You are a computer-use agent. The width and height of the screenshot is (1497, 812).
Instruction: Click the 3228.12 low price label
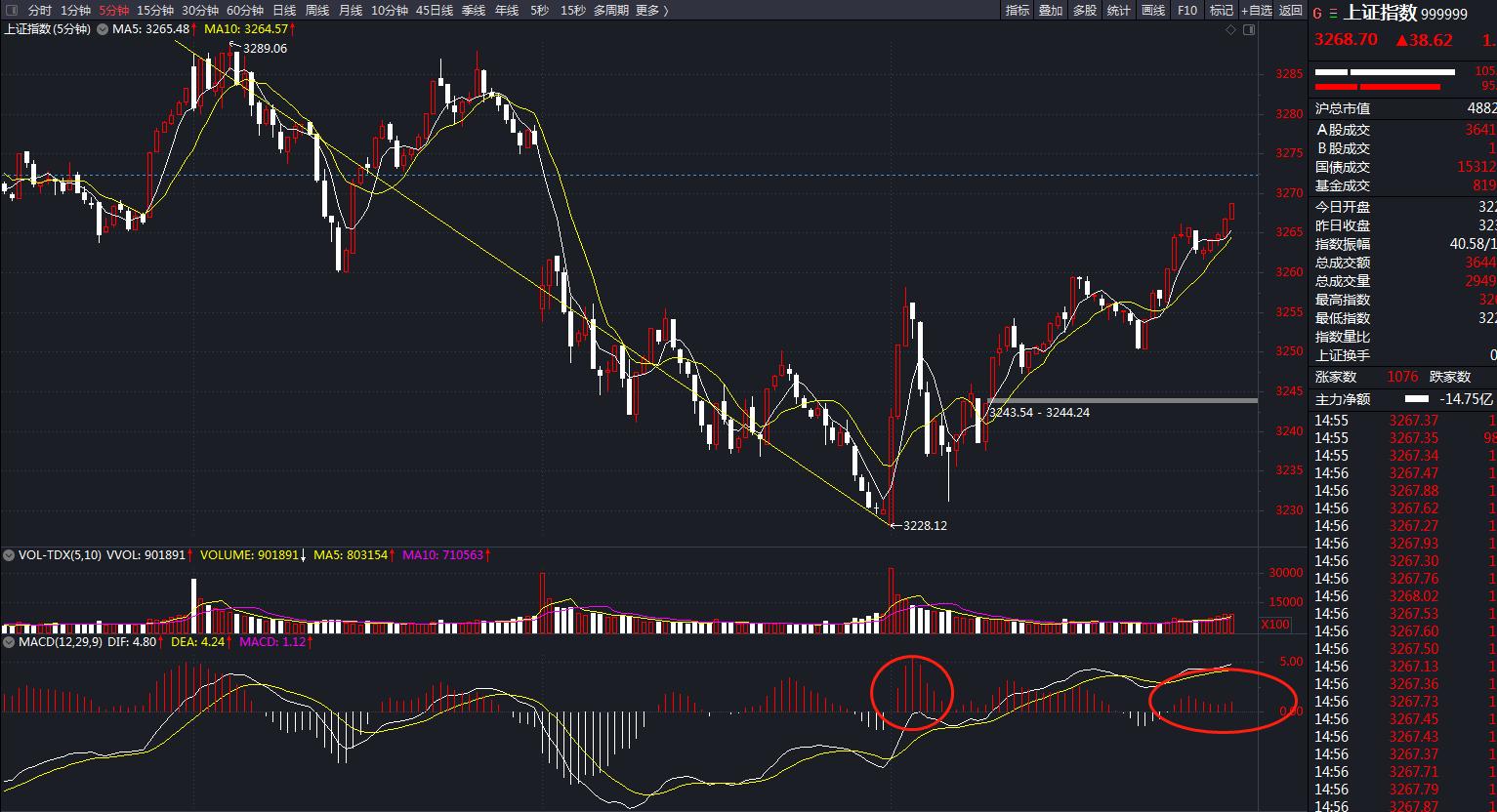click(x=925, y=525)
